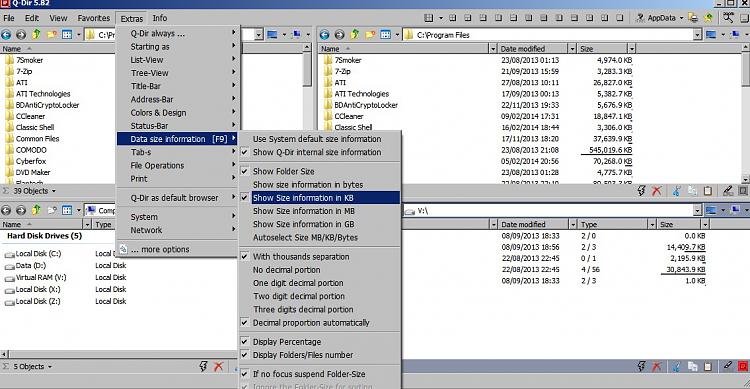Viewport: 750px width, 389px height.
Task: Click view mode icon in Program Files pane
Action: [x=386, y=34]
